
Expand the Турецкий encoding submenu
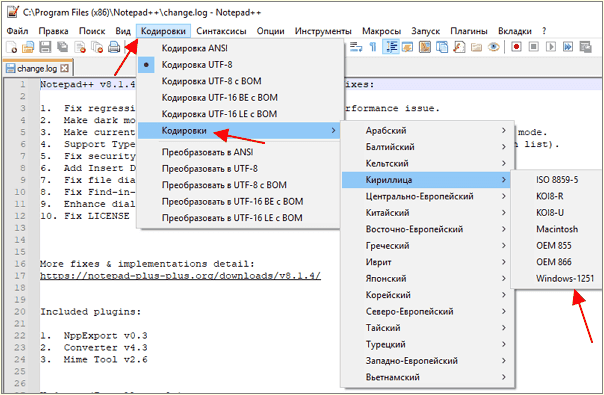(x=427, y=345)
